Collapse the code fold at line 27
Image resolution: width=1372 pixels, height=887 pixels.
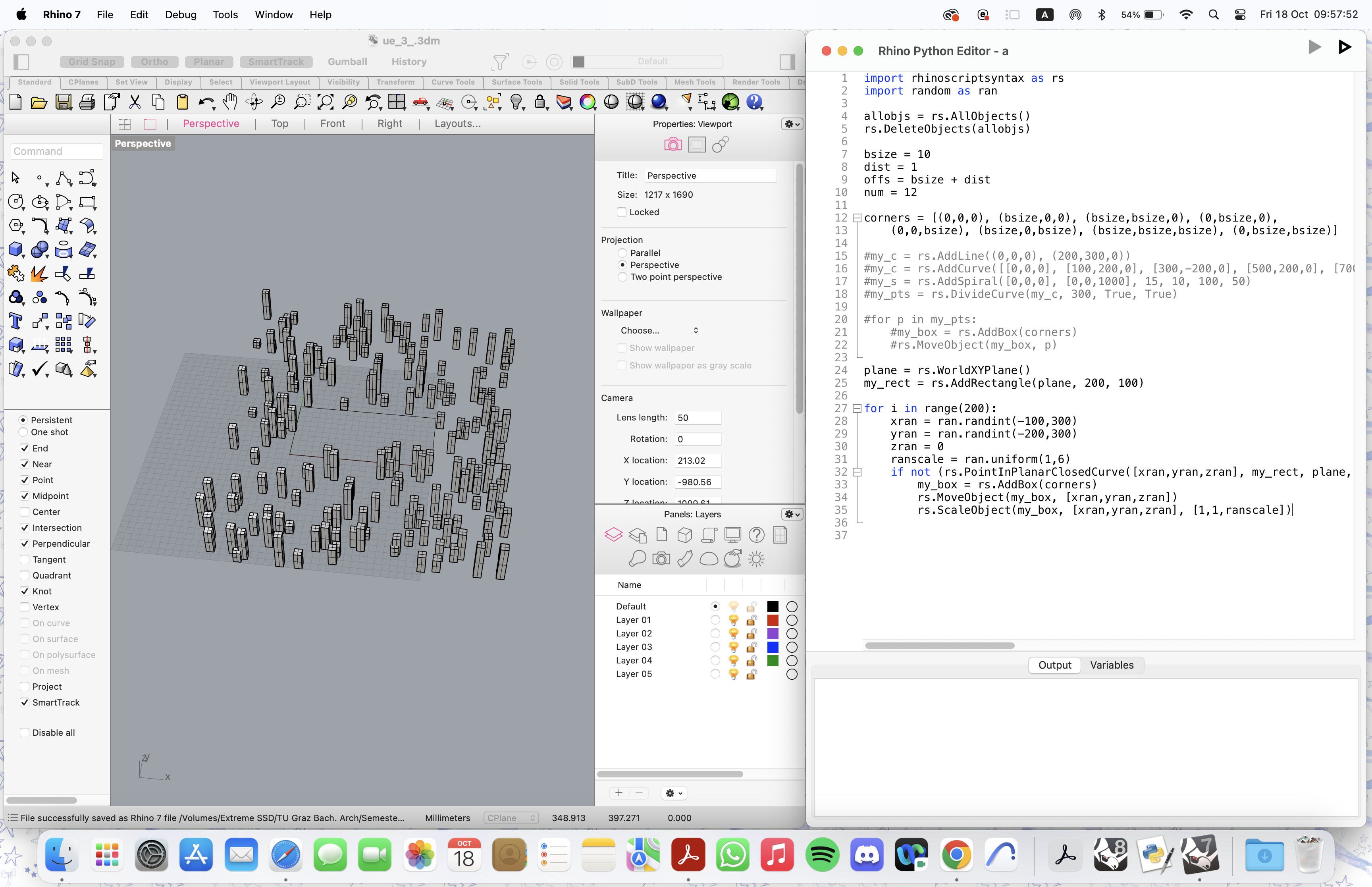857,408
